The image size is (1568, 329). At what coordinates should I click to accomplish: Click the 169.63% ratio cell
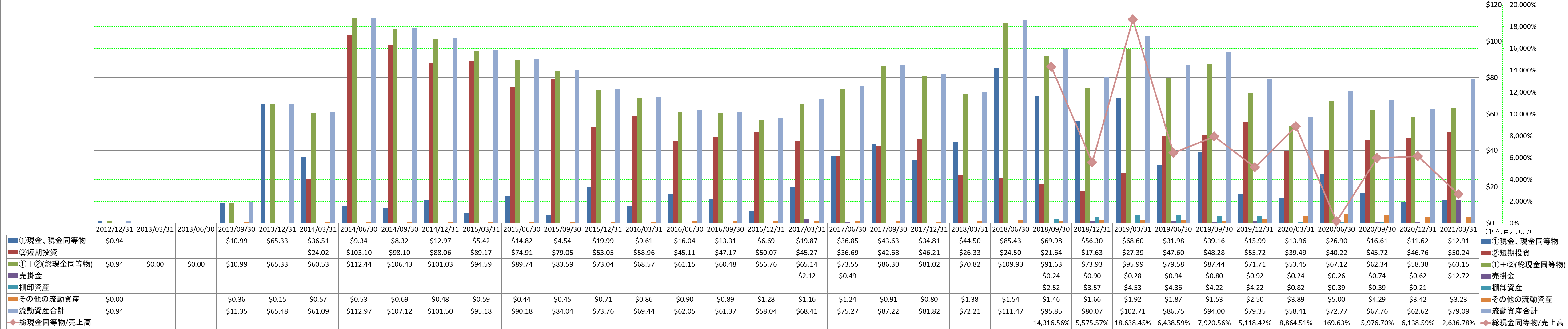pyautogui.click(x=1336, y=323)
